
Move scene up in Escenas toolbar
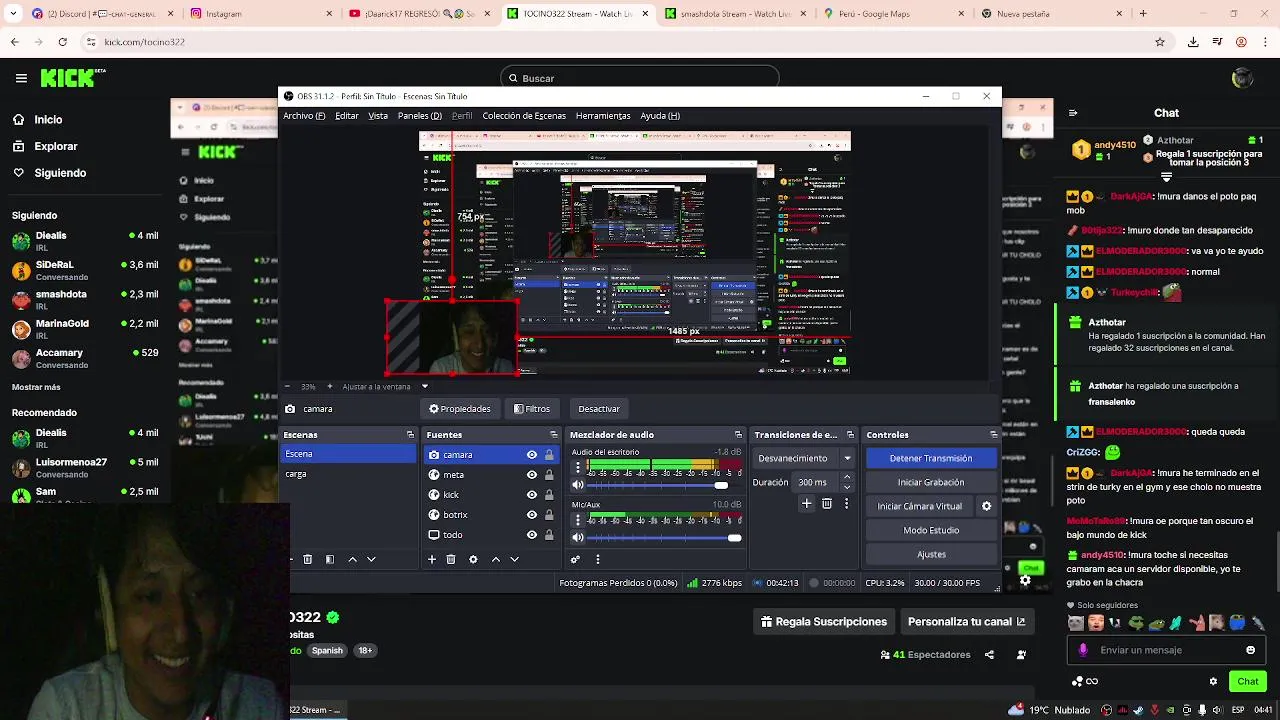point(352,560)
